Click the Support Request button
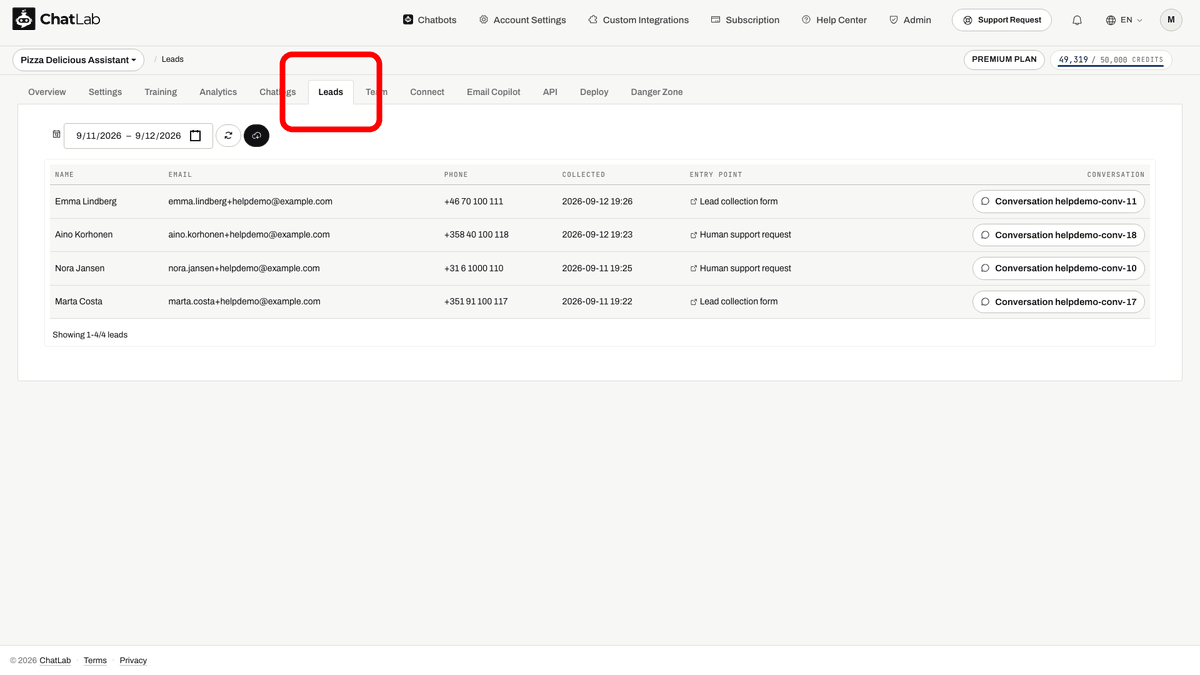 click(1001, 20)
